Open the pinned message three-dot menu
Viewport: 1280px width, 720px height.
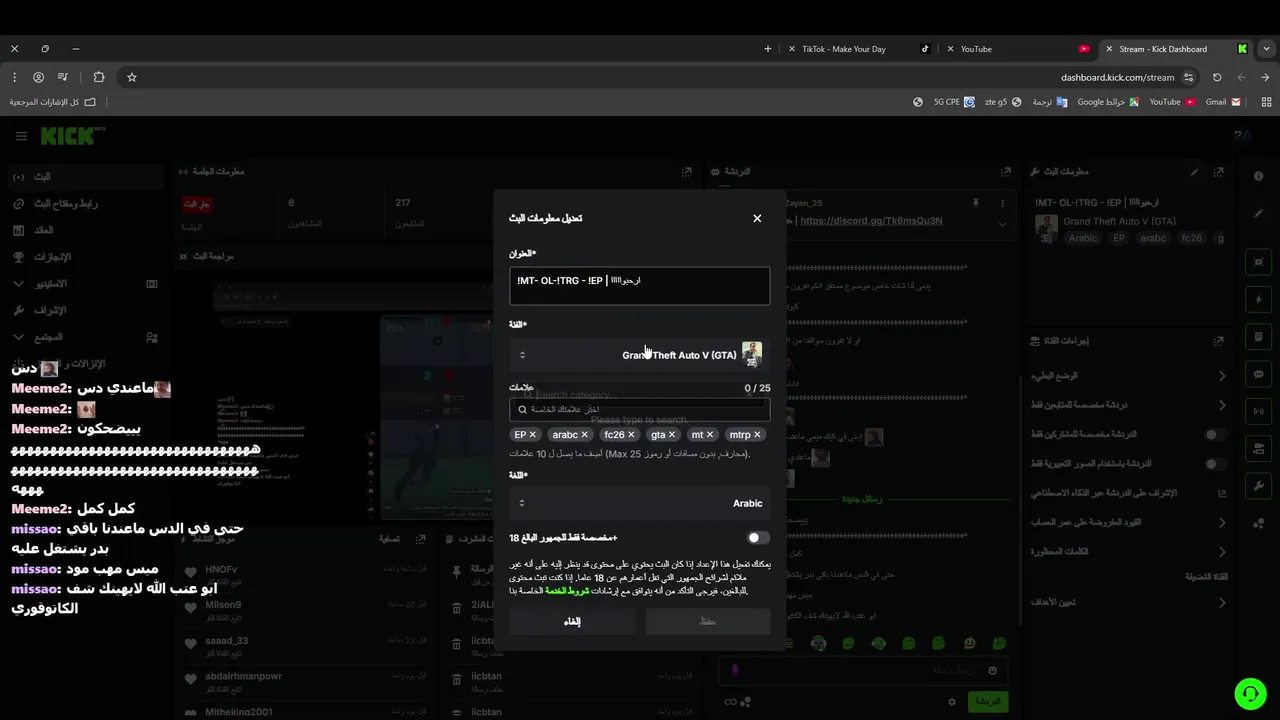[x=1001, y=202]
